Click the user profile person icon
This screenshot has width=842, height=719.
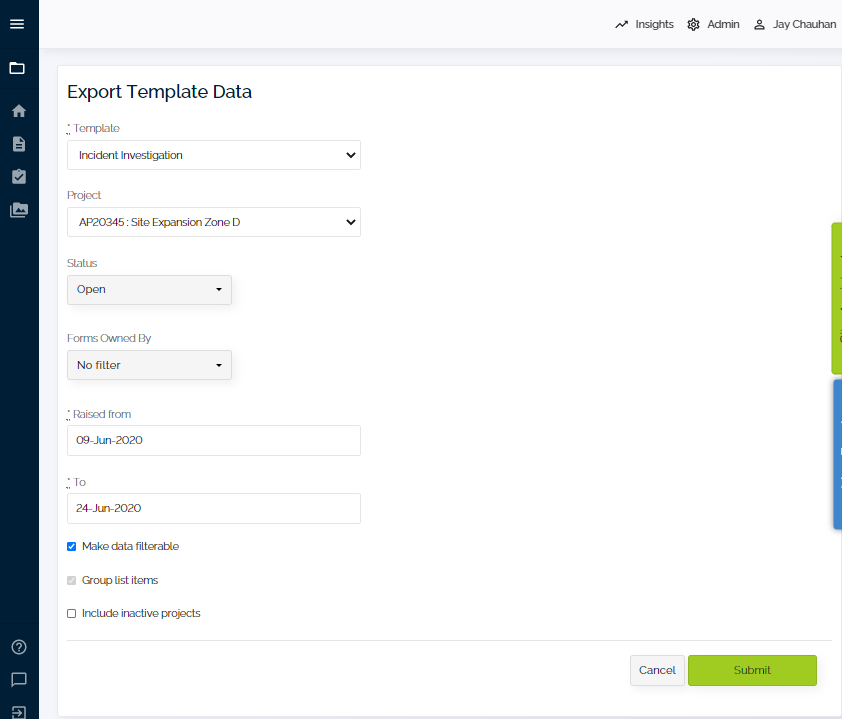click(759, 25)
